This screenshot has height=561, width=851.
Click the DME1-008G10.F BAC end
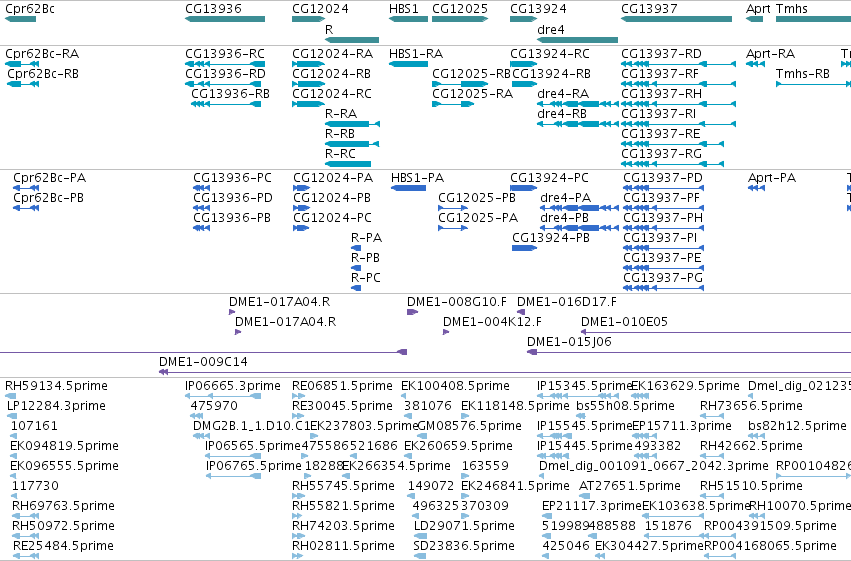click(x=456, y=302)
